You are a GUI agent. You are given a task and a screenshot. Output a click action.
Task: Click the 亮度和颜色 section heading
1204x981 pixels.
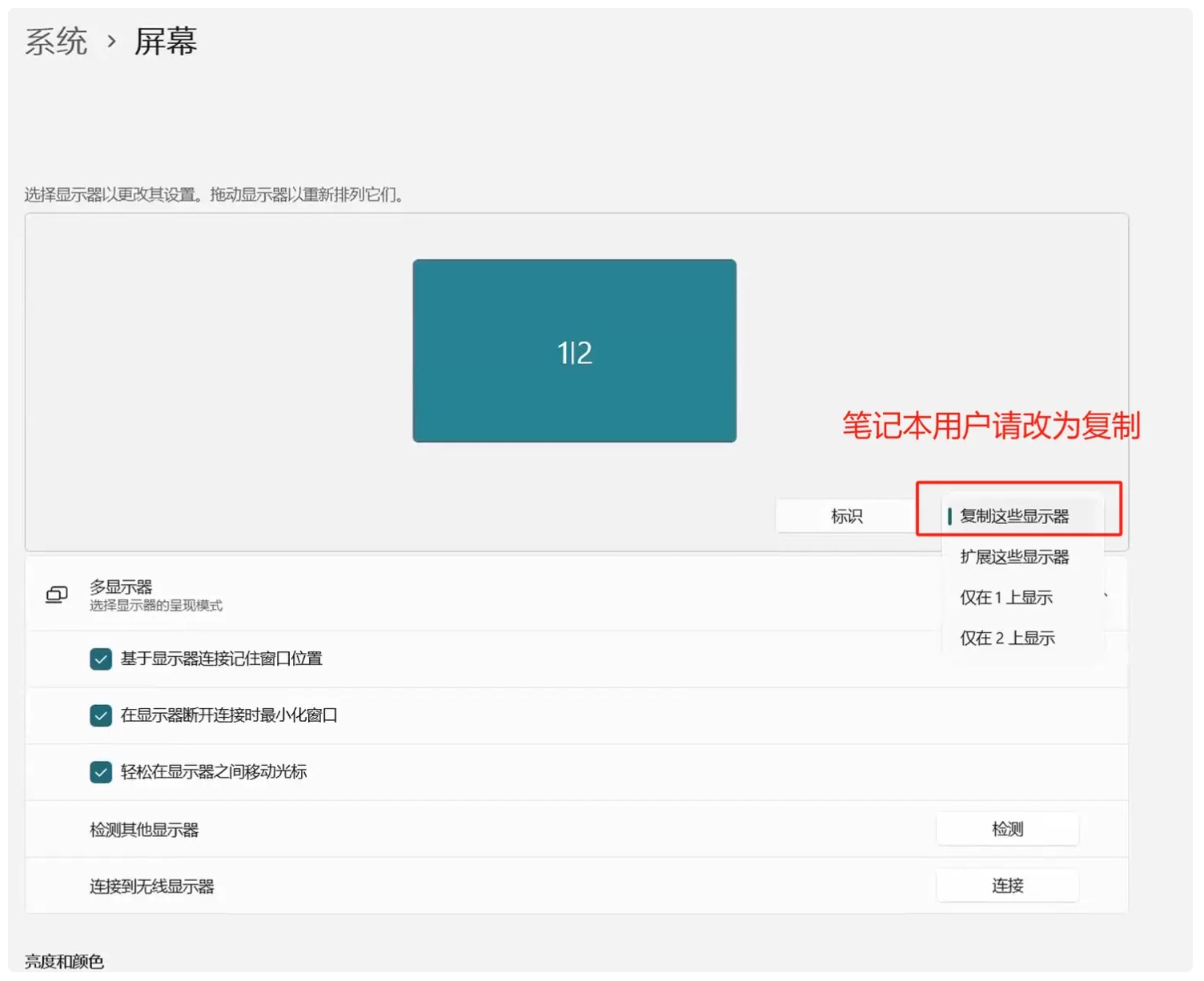(x=64, y=961)
